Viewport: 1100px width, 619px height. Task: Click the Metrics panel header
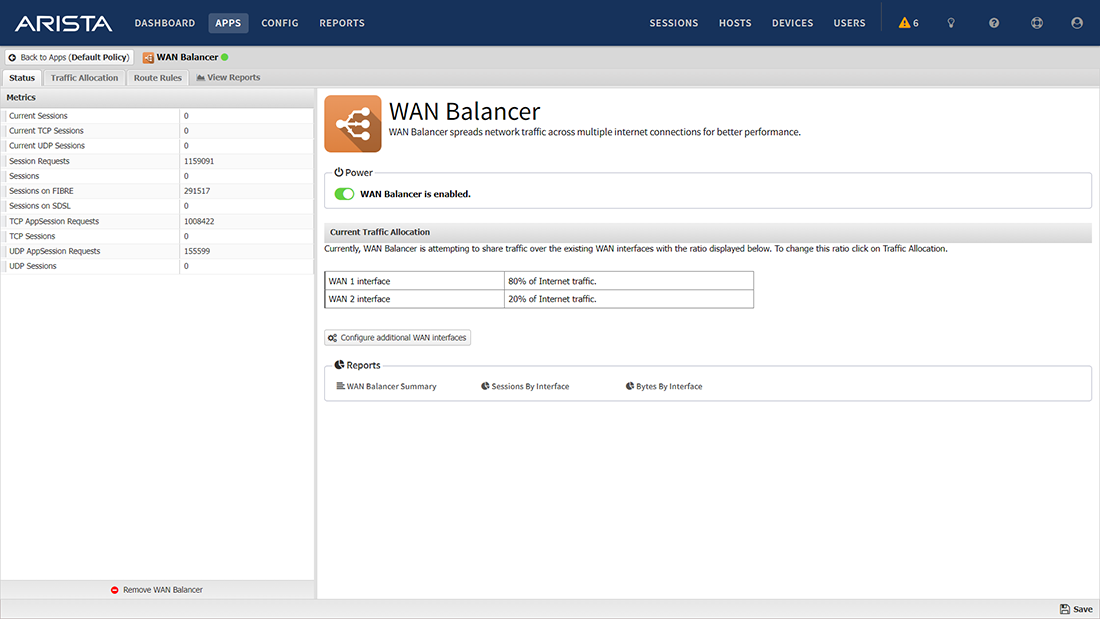157,98
